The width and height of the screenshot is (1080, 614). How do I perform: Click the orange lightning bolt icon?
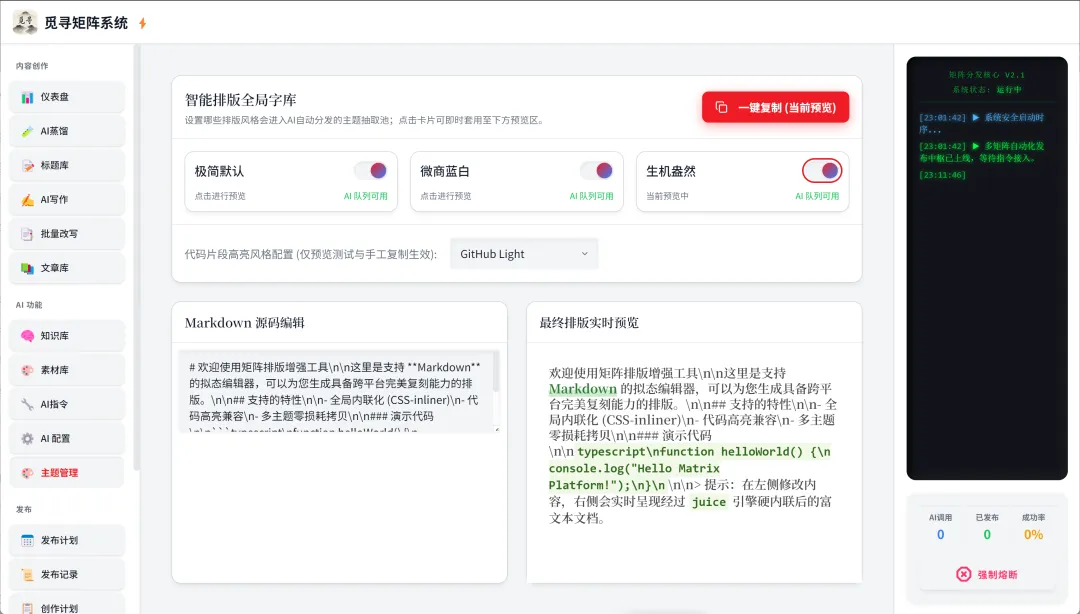[143, 23]
